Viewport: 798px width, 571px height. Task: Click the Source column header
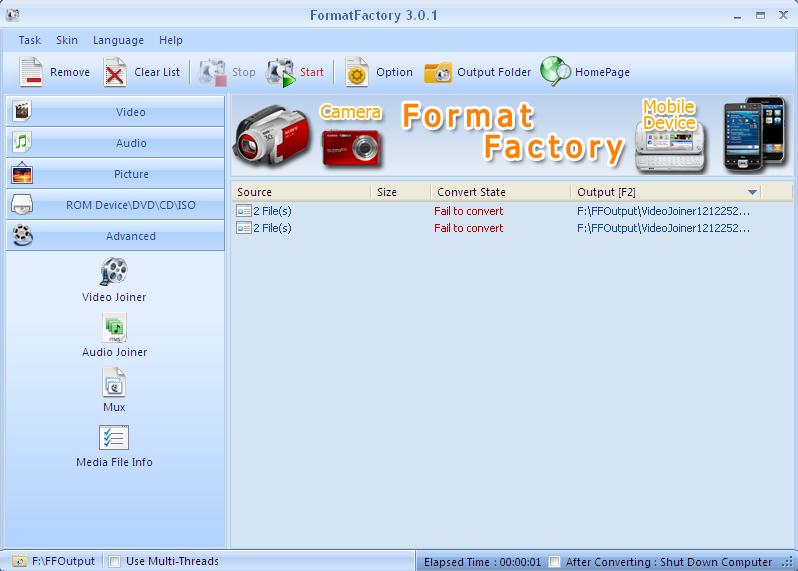point(301,192)
